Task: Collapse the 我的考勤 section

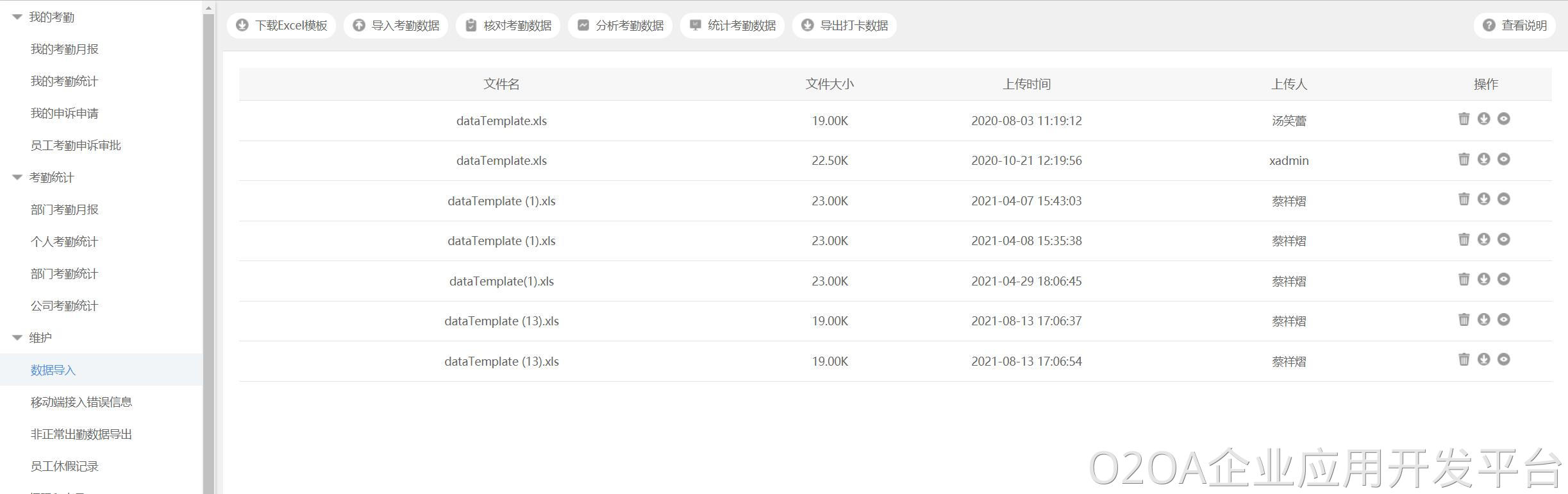Action: 17,17
